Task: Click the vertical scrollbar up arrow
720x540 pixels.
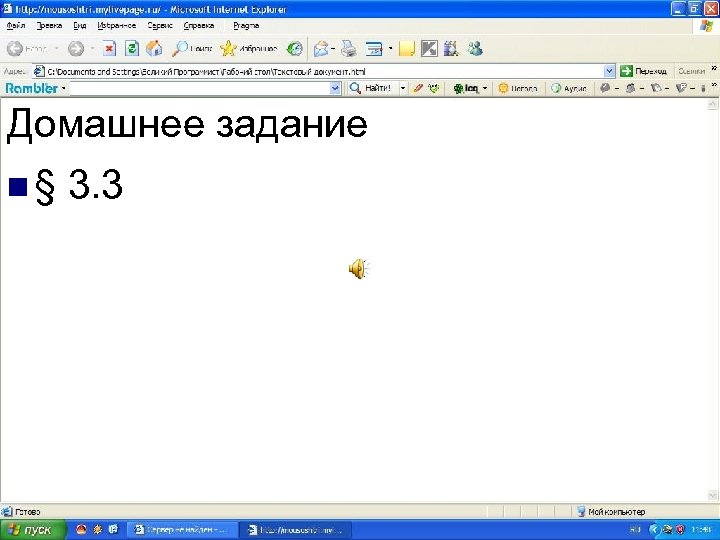Action: click(712, 104)
